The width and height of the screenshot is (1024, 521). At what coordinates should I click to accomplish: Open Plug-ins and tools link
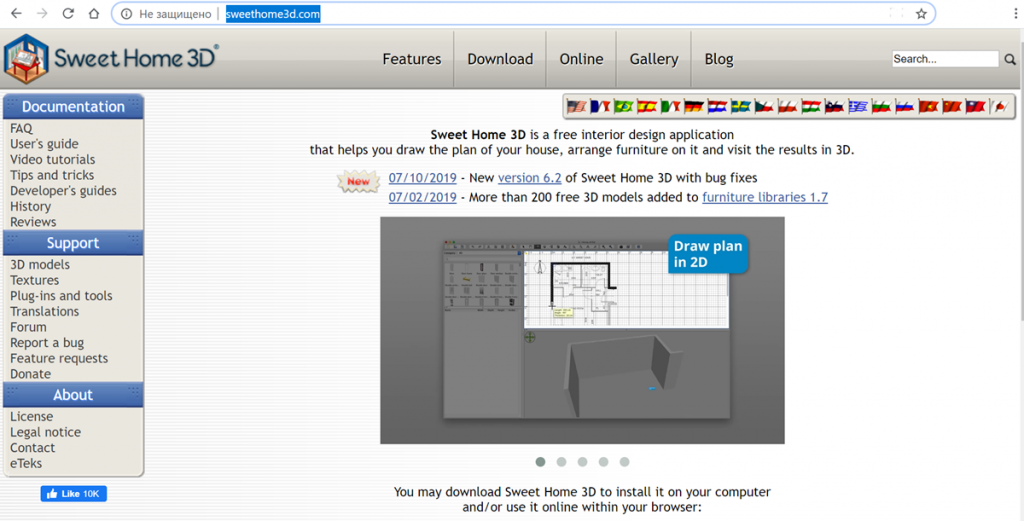[61, 296]
